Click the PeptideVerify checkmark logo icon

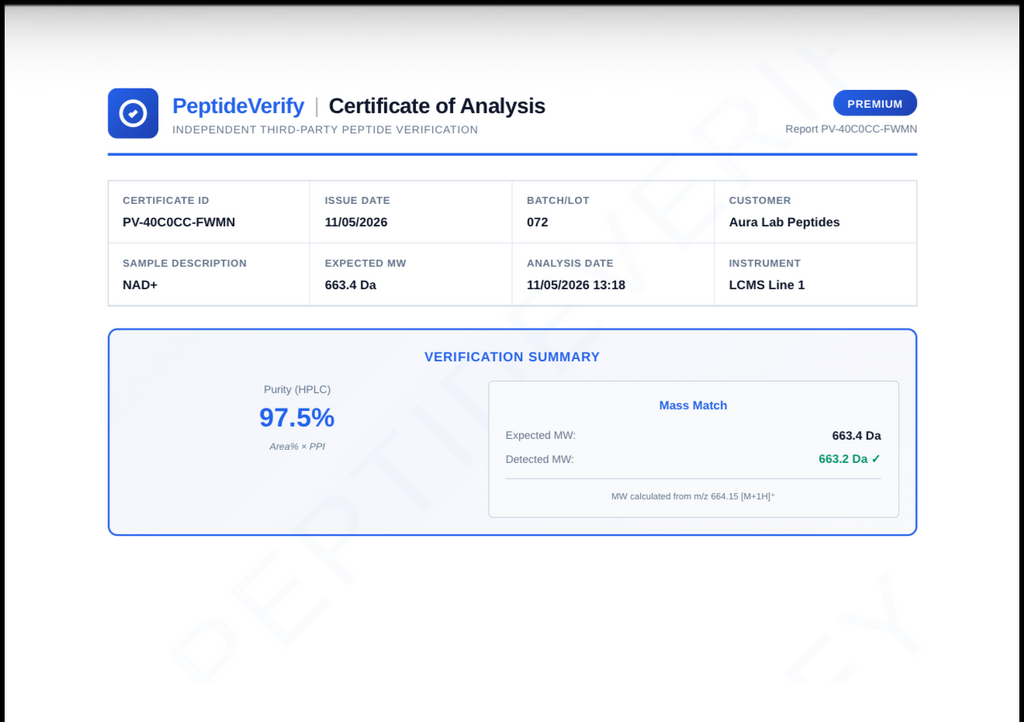coord(133,113)
